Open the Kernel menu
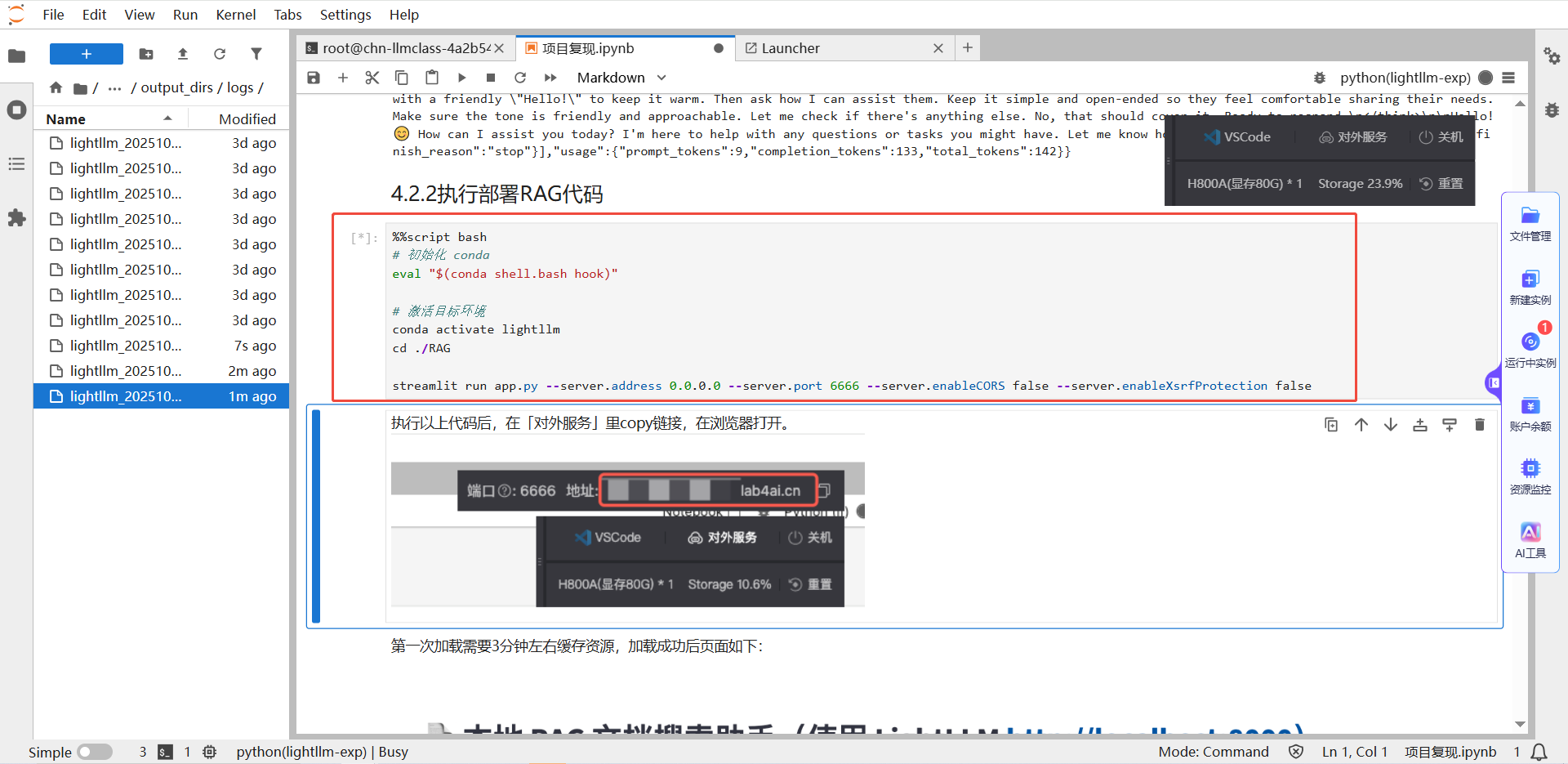The width and height of the screenshot is (1568, 764). (236, 15)
